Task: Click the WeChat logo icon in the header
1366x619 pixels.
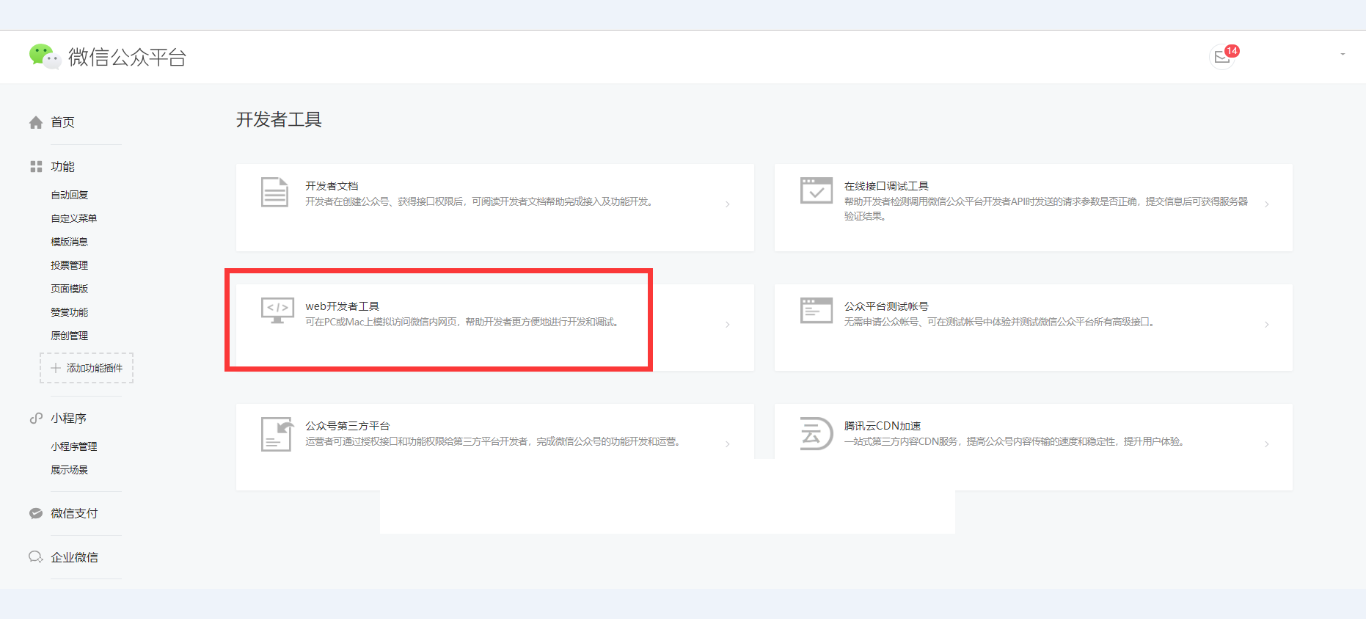Action: (45, 57)
